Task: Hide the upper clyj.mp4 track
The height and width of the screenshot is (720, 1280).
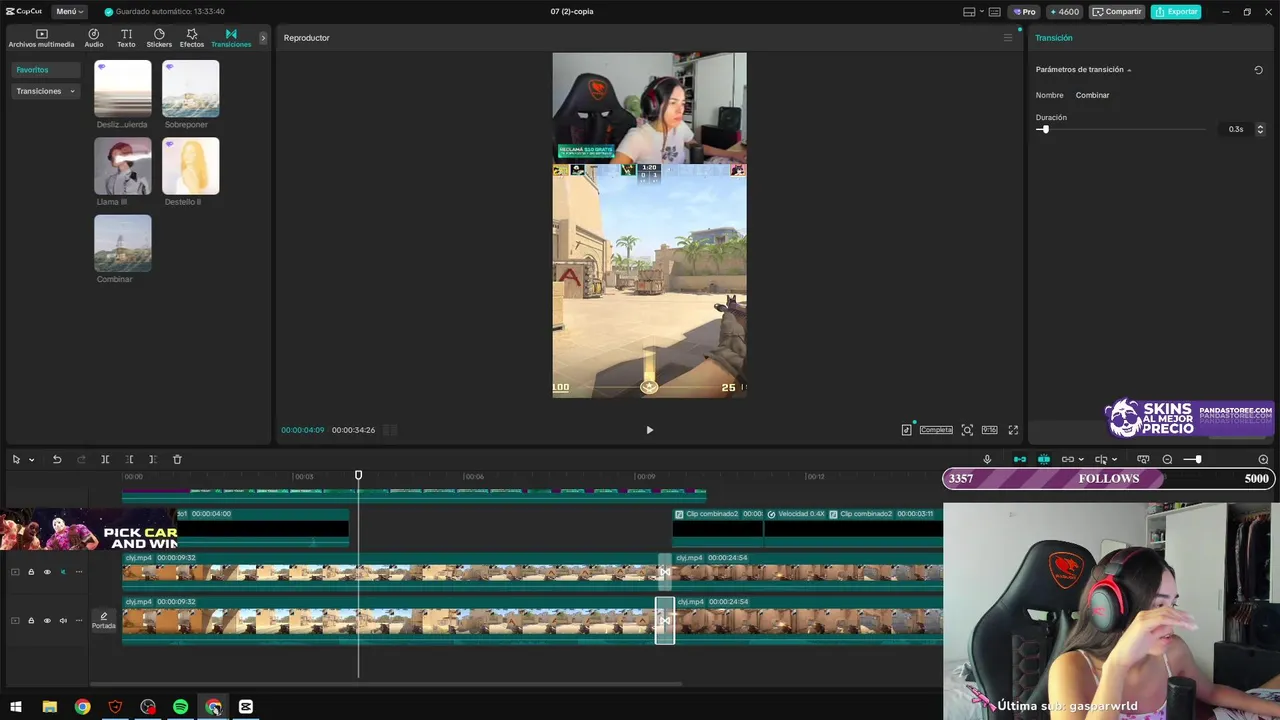Action: 47,572
